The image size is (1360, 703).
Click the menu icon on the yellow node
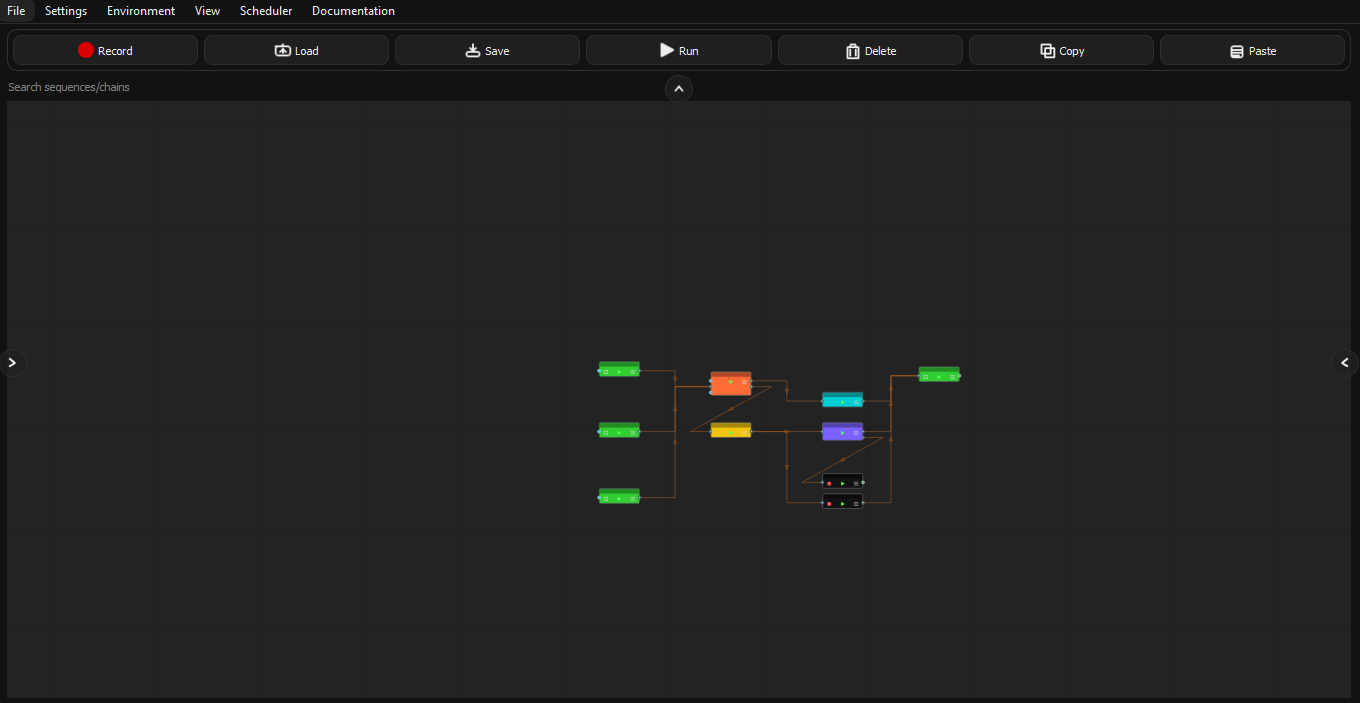coord(745,432)
